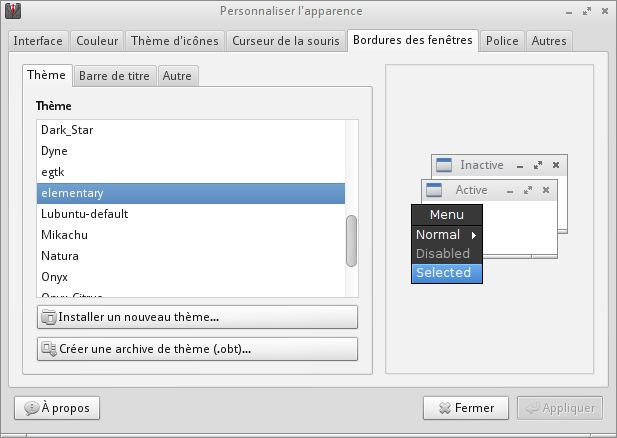The image size is (617, 438).
Task: Click the theme list scrollbar thumb
Action: pyautogui.click(x=351, y=241)
